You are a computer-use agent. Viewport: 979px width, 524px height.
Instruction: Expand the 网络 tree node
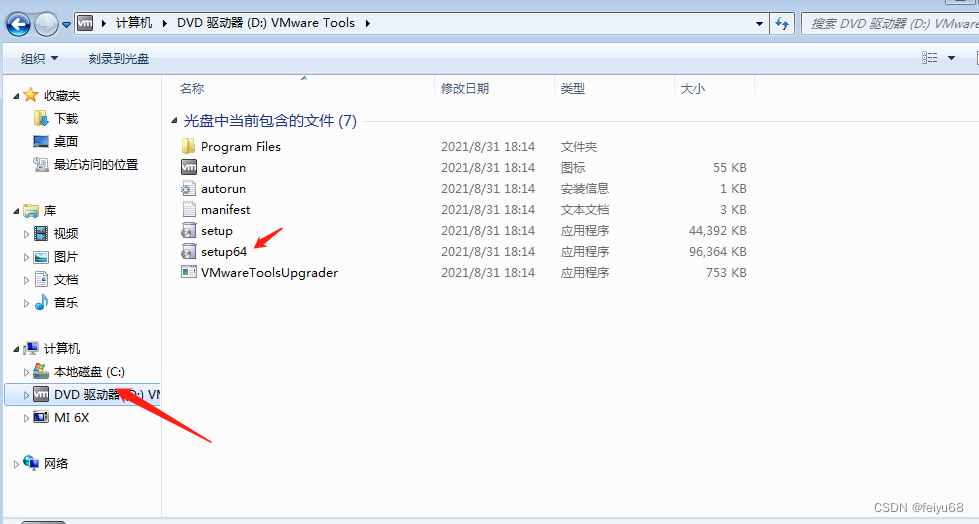click(x=16, y=465)
